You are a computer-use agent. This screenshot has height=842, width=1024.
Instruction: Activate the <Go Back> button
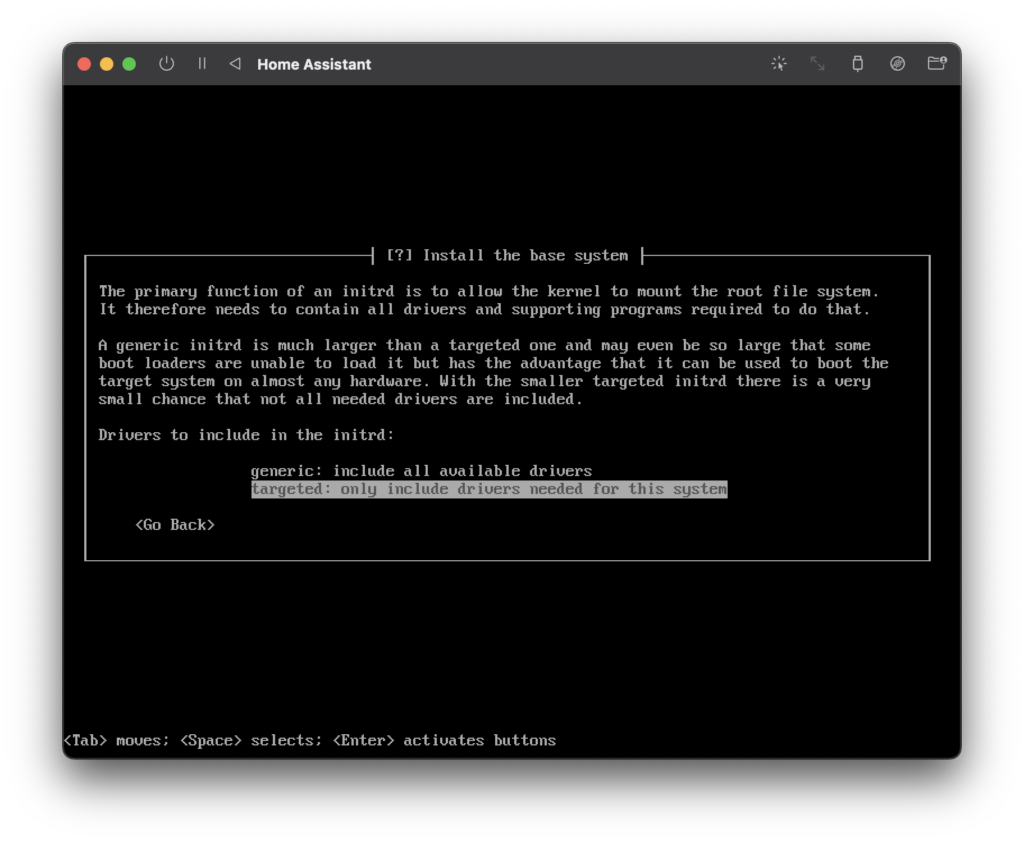coord(175,525)
